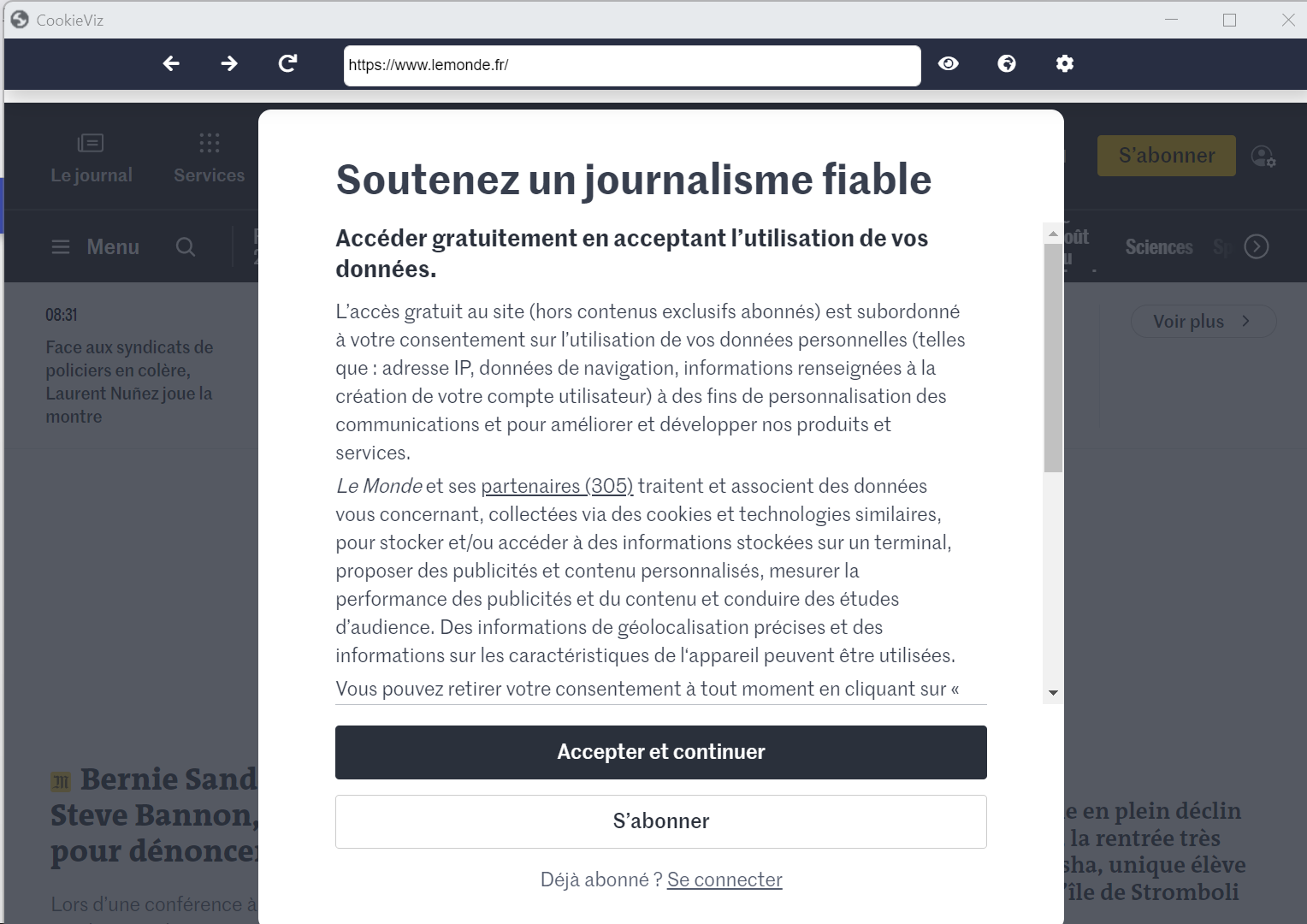This screenshot has width=1307, height=924.
Task: Toggle the eye visibility icon in toolbar
Action: coord(949,63)
